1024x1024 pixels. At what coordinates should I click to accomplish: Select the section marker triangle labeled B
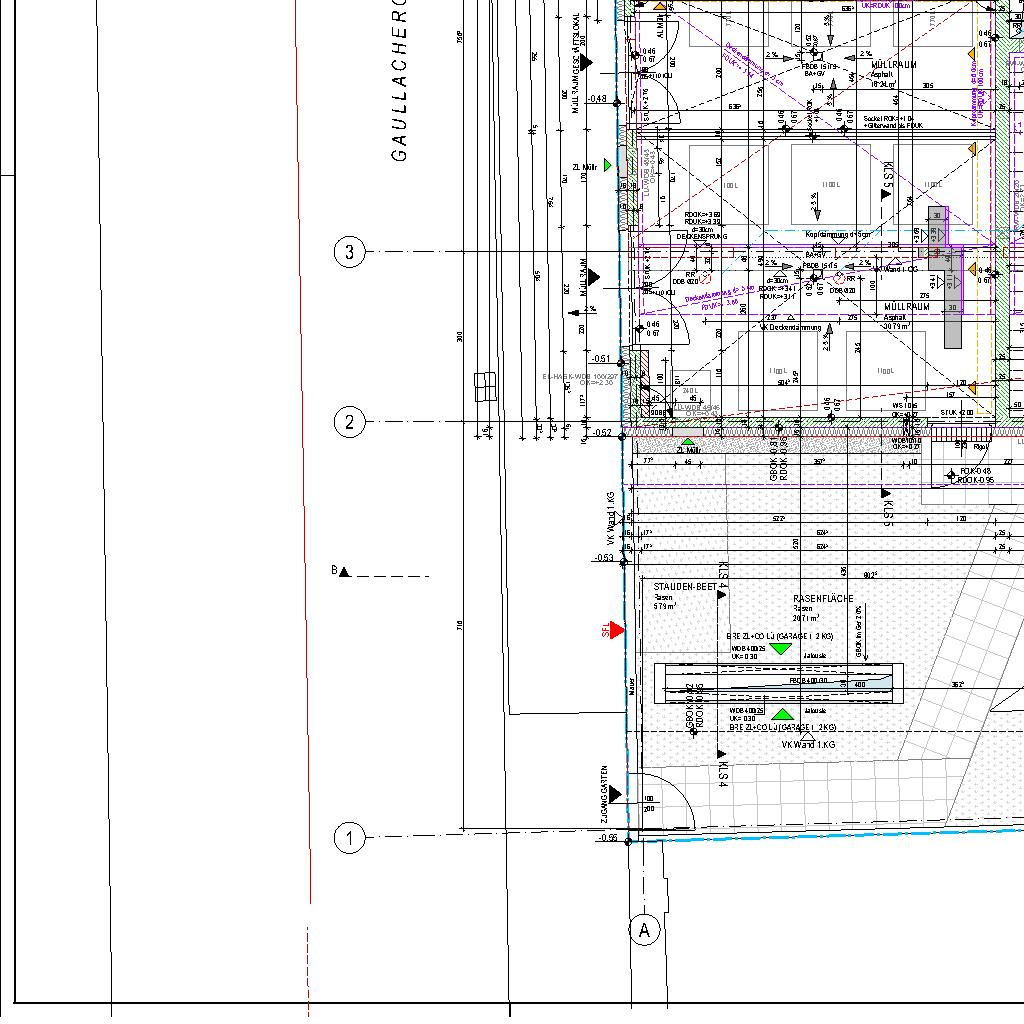344,572
